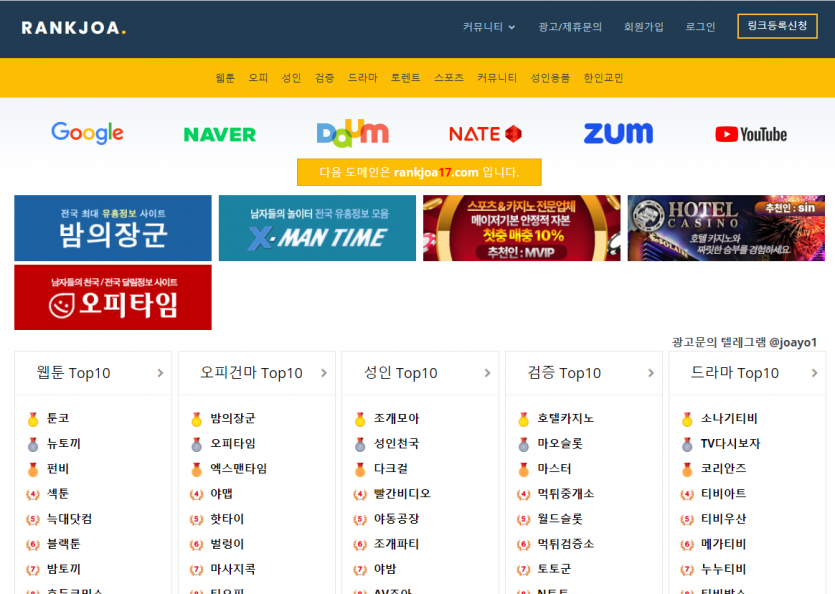Screen dimensions: 835x594
Task: Select 스포츠 in the yellow category bar
Action: [448, 78]
